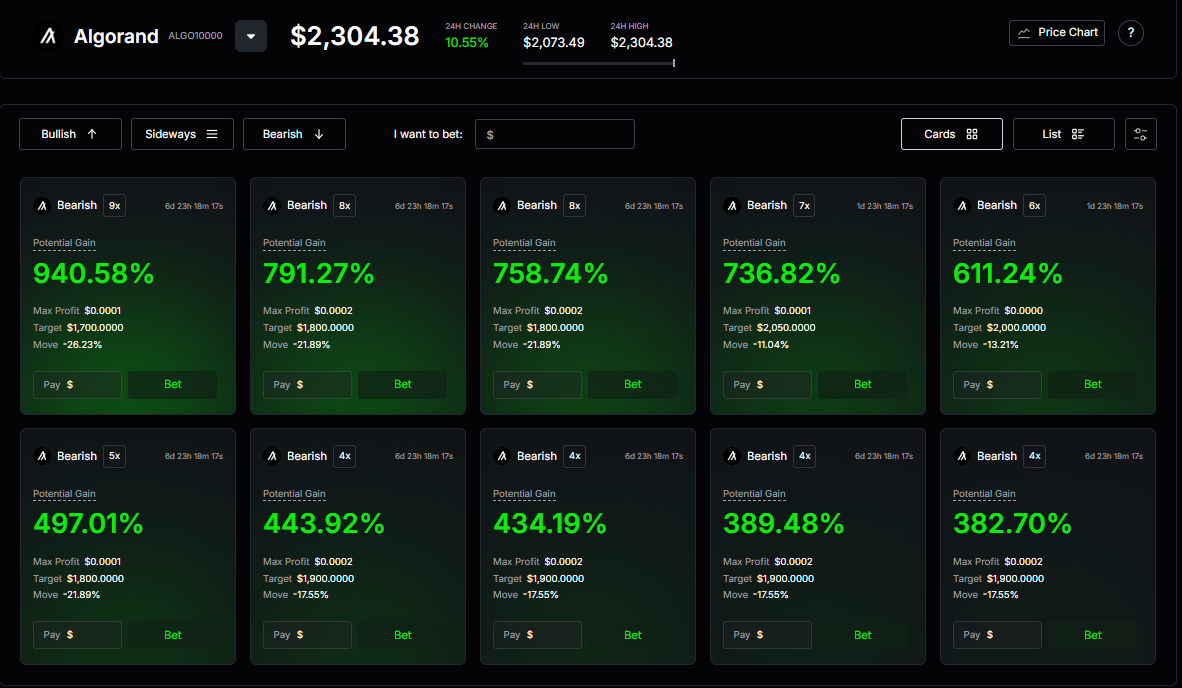Click Potential Gain label on 611.24% card
1182x688 pixels.
tap(984, 243)
